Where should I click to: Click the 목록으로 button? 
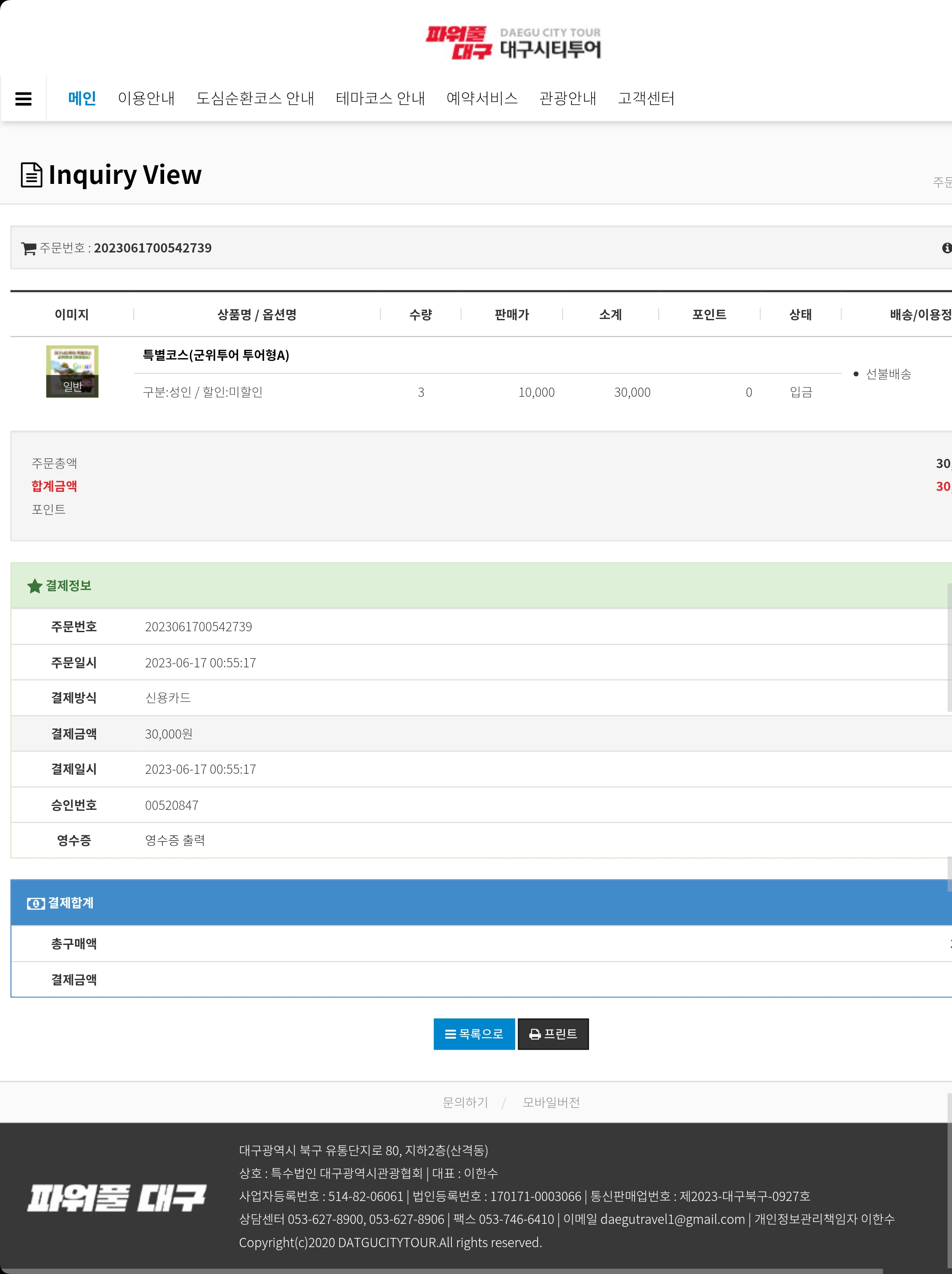pyautogui.click(x=474, y=1034)
